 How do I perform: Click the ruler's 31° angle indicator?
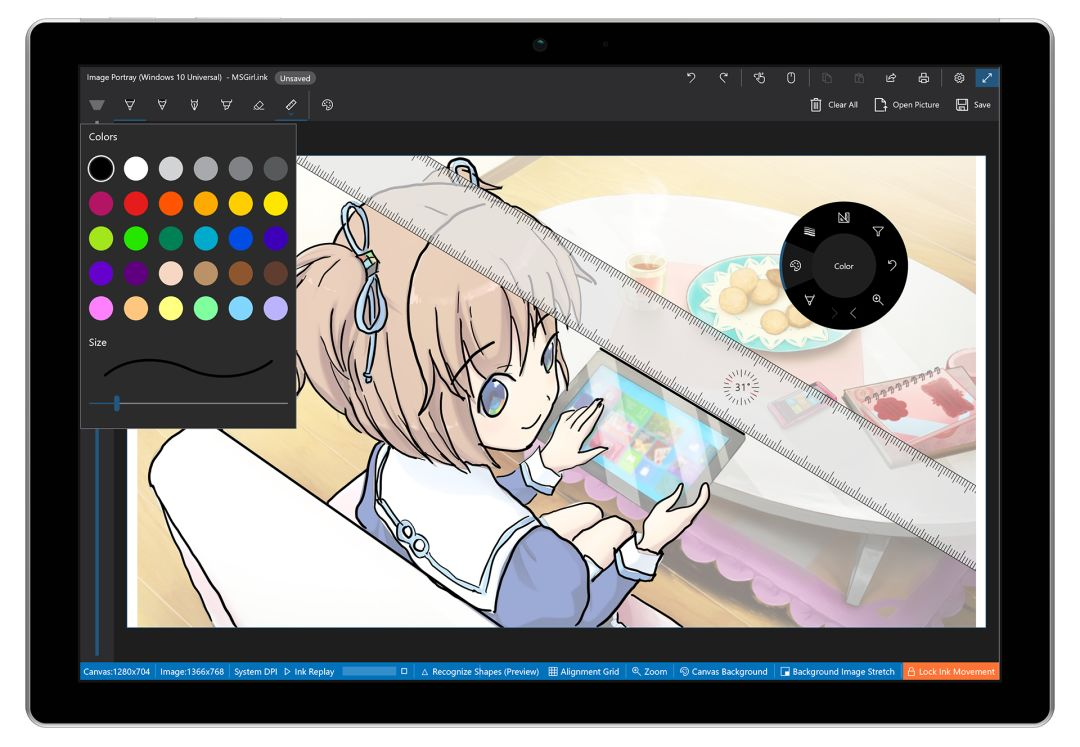(741, 387)
